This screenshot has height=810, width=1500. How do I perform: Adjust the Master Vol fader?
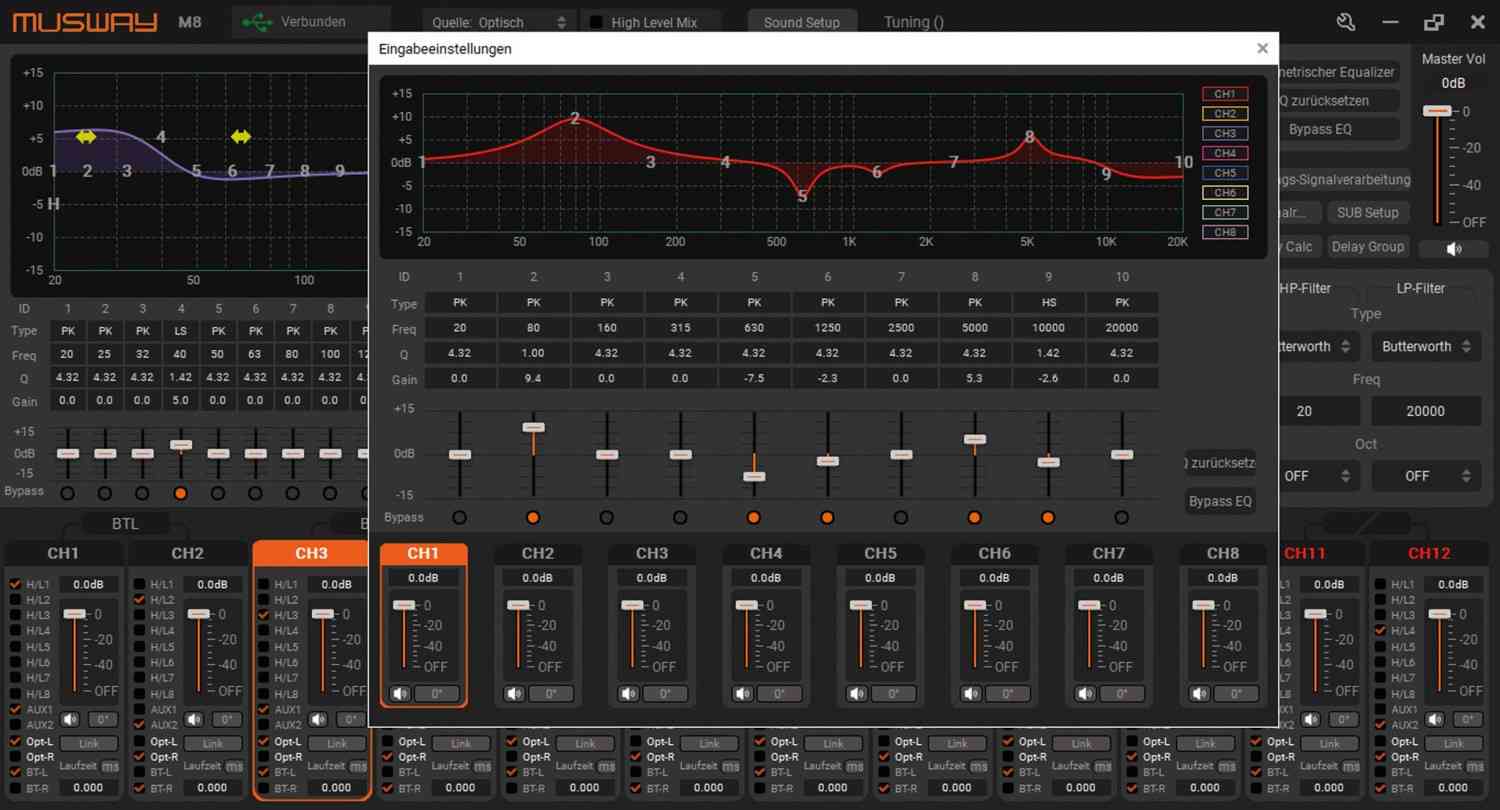tap(1438, 111)
